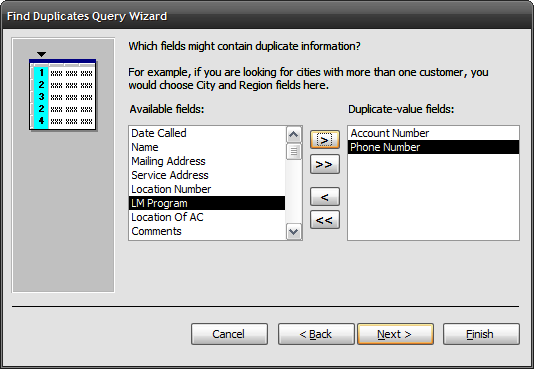Select Phone Number in Duplicate-value fields
Image resolution: width=534 pixels, height=369 pixels.
(x=433, y=147)
